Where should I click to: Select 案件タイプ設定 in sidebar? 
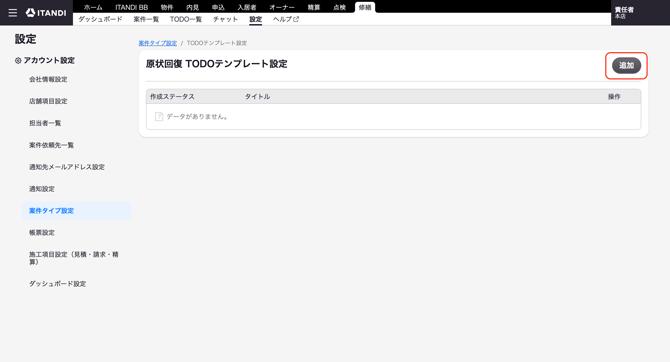[76, 211]
